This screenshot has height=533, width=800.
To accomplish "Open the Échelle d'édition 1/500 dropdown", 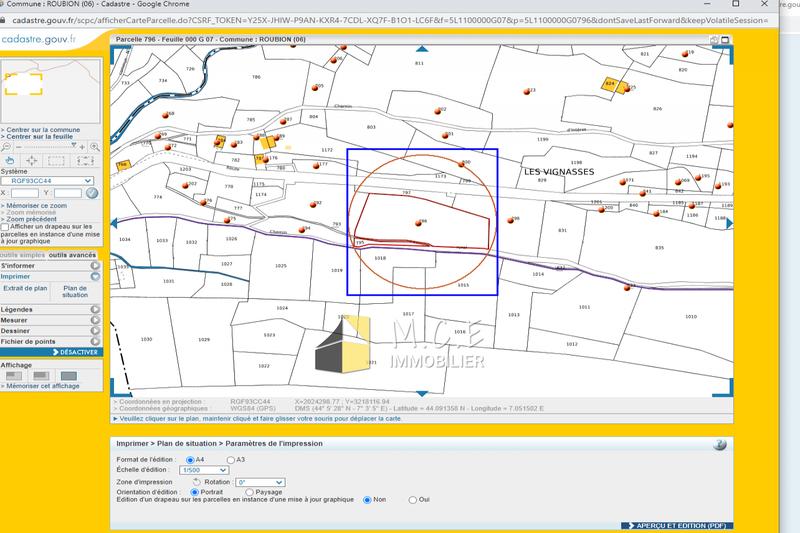I will pyautogui.click(x=204, y=470).
